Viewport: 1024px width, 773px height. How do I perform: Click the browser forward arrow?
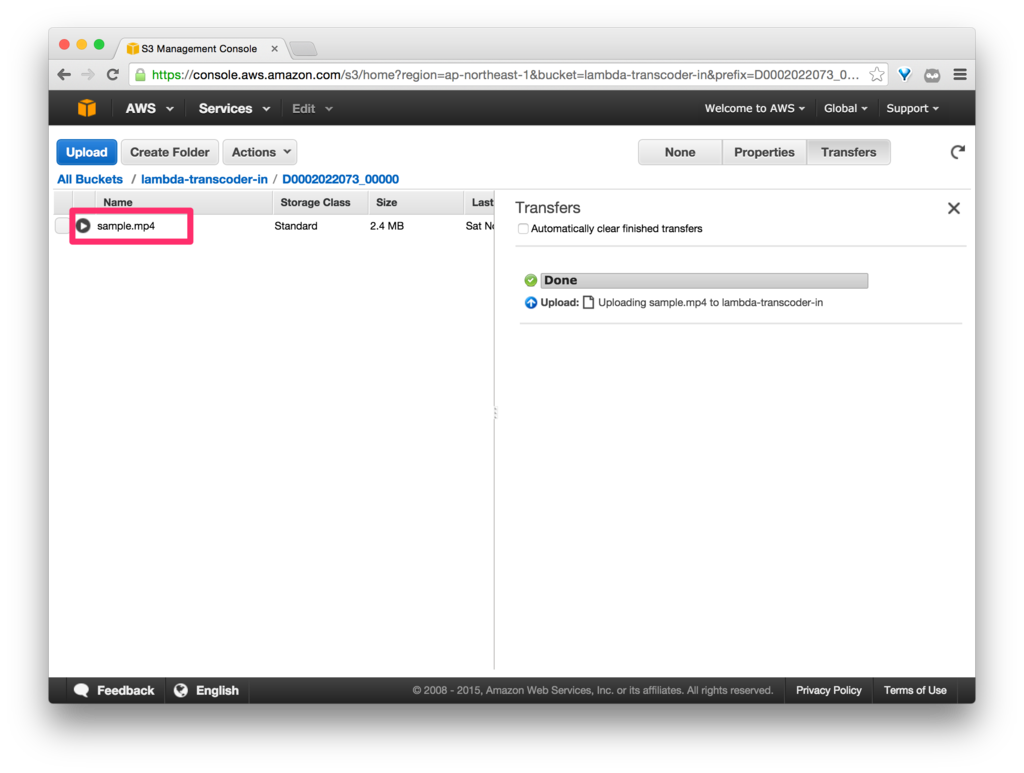(88, 74)
